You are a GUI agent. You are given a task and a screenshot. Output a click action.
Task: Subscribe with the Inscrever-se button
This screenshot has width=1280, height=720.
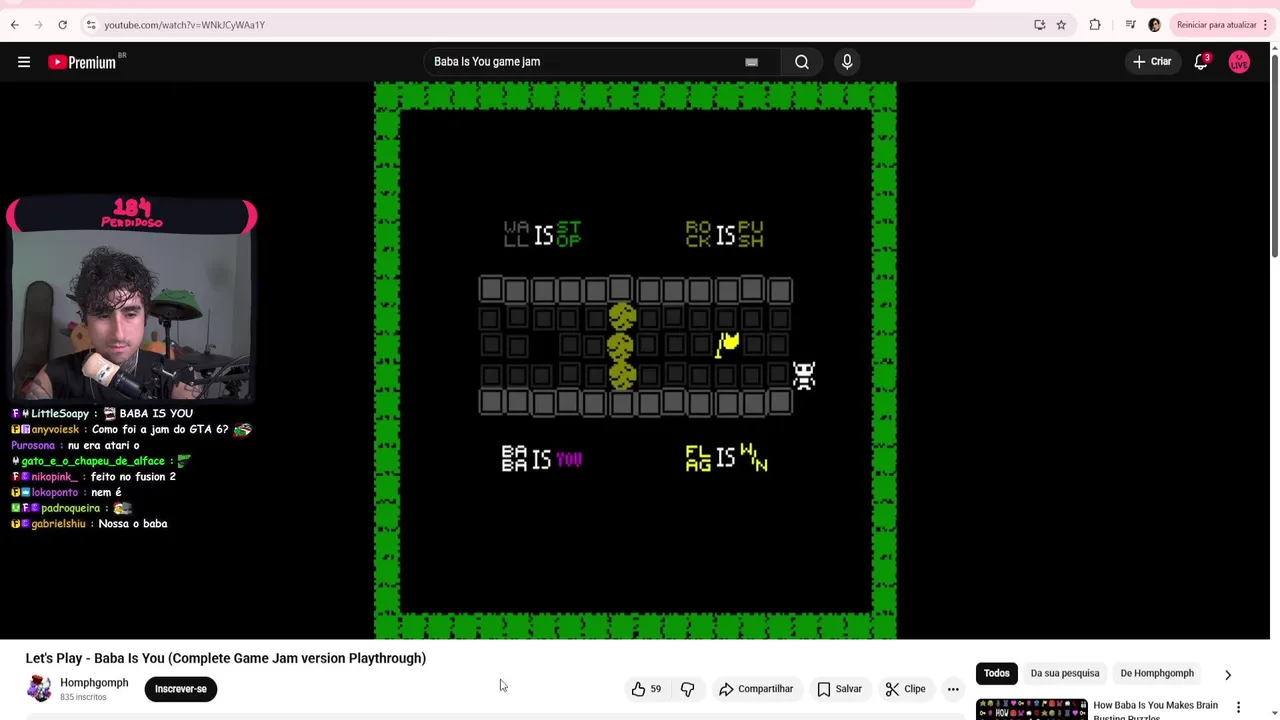click(181, 689)
